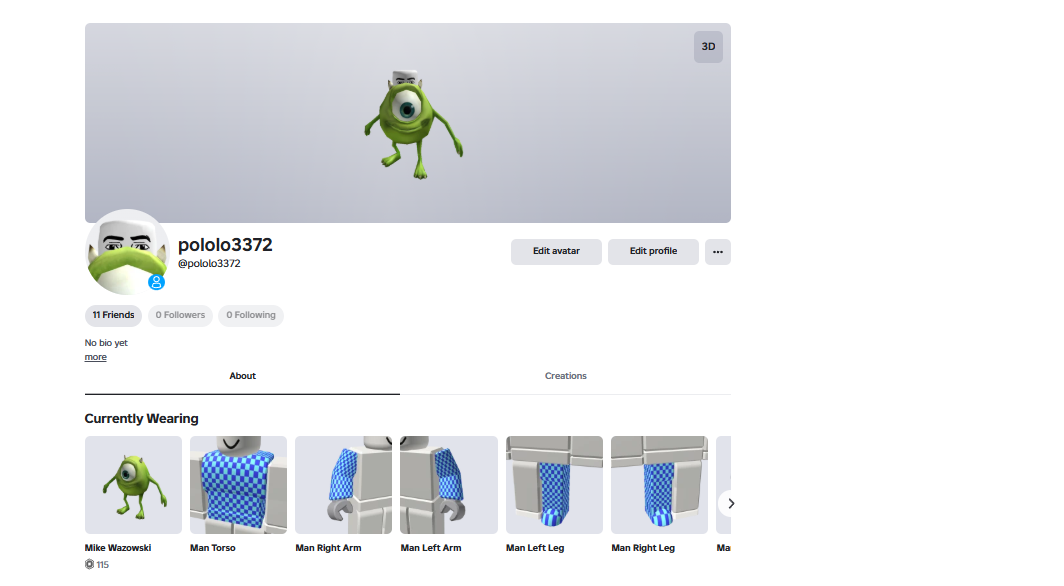Open the three-dots more options menu

[x=717, y=252]
